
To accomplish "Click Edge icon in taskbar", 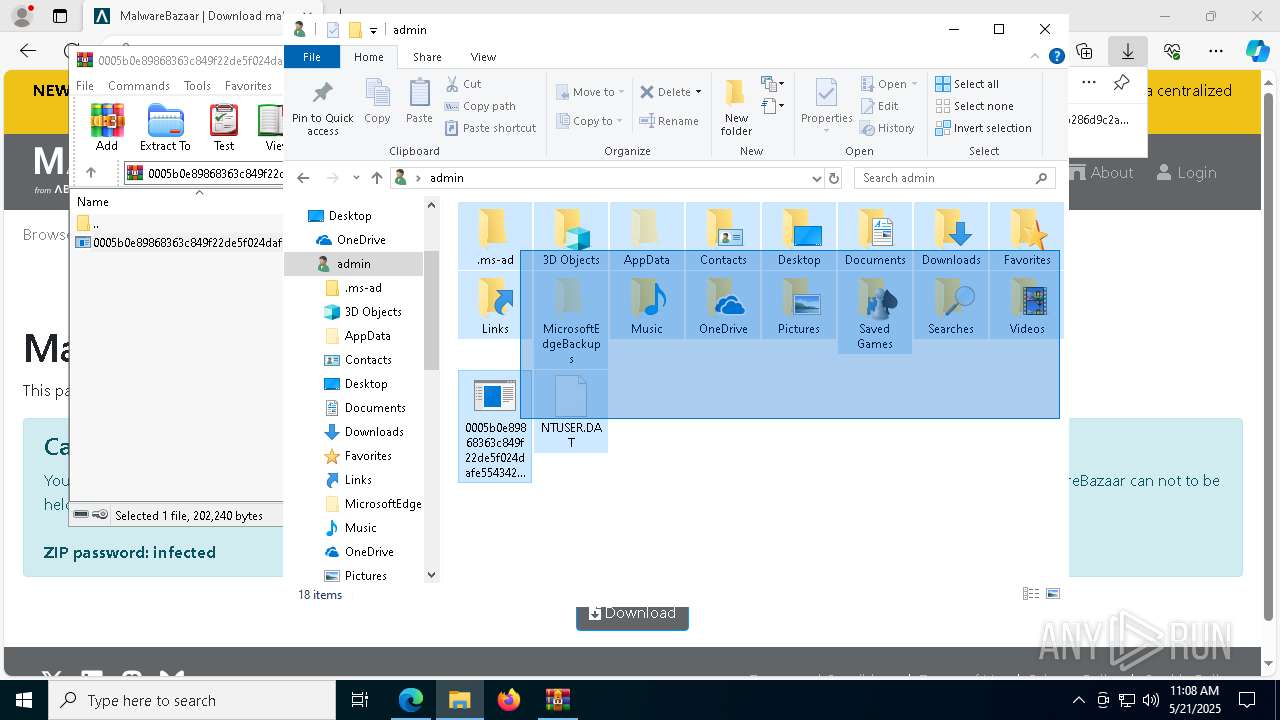I will coord(411,700).
